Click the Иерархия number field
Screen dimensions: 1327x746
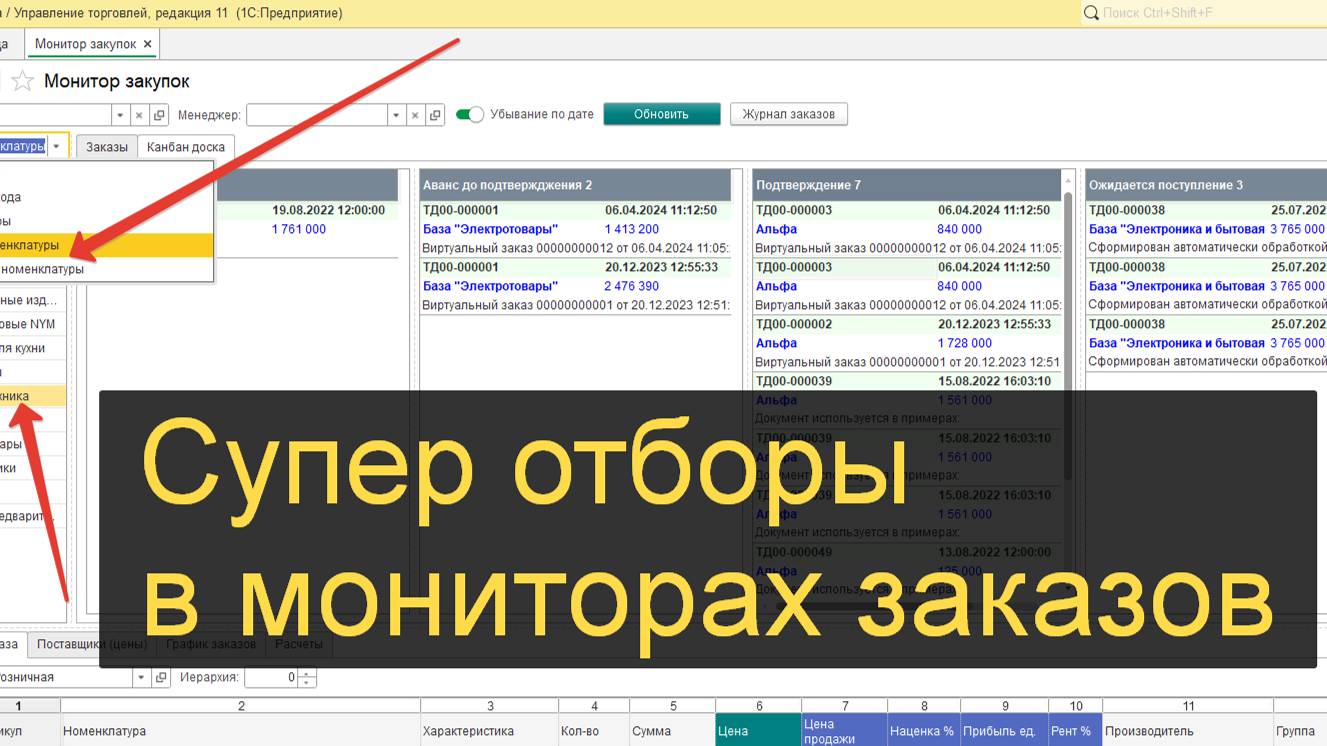point(271,677)
